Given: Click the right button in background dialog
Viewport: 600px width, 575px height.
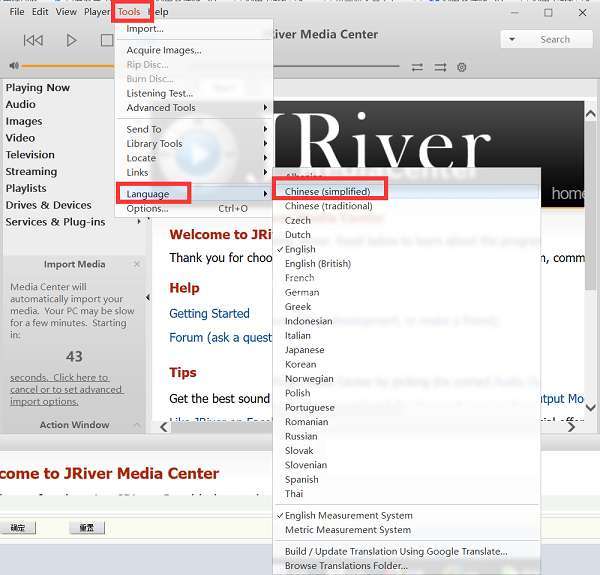Looking at the screenshot, I should pyautogui.click(x=86, y=528).
